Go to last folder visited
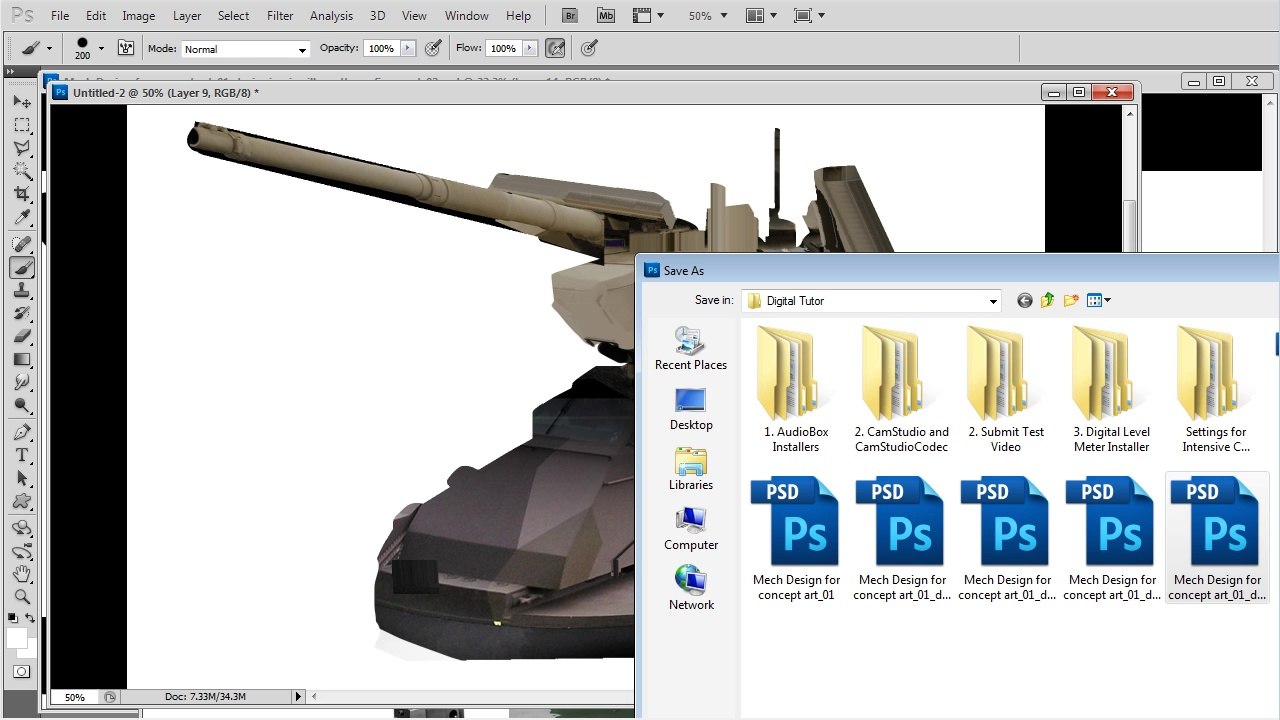The height and width of the screenshot is (720, 1280). tap(1024, 300)
